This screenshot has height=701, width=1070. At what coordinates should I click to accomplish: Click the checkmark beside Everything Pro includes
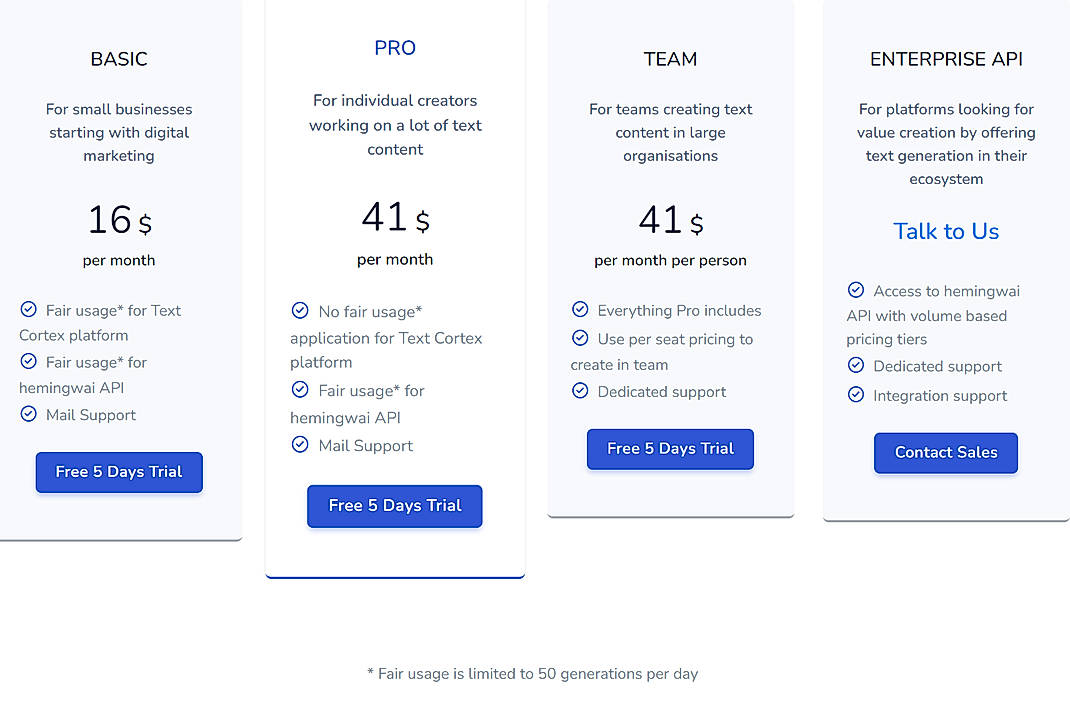click(580, 310)
